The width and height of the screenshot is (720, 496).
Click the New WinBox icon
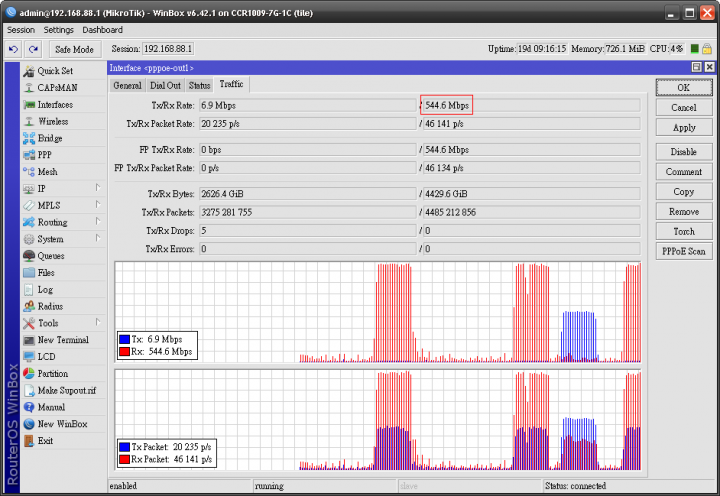click(29, 424)
